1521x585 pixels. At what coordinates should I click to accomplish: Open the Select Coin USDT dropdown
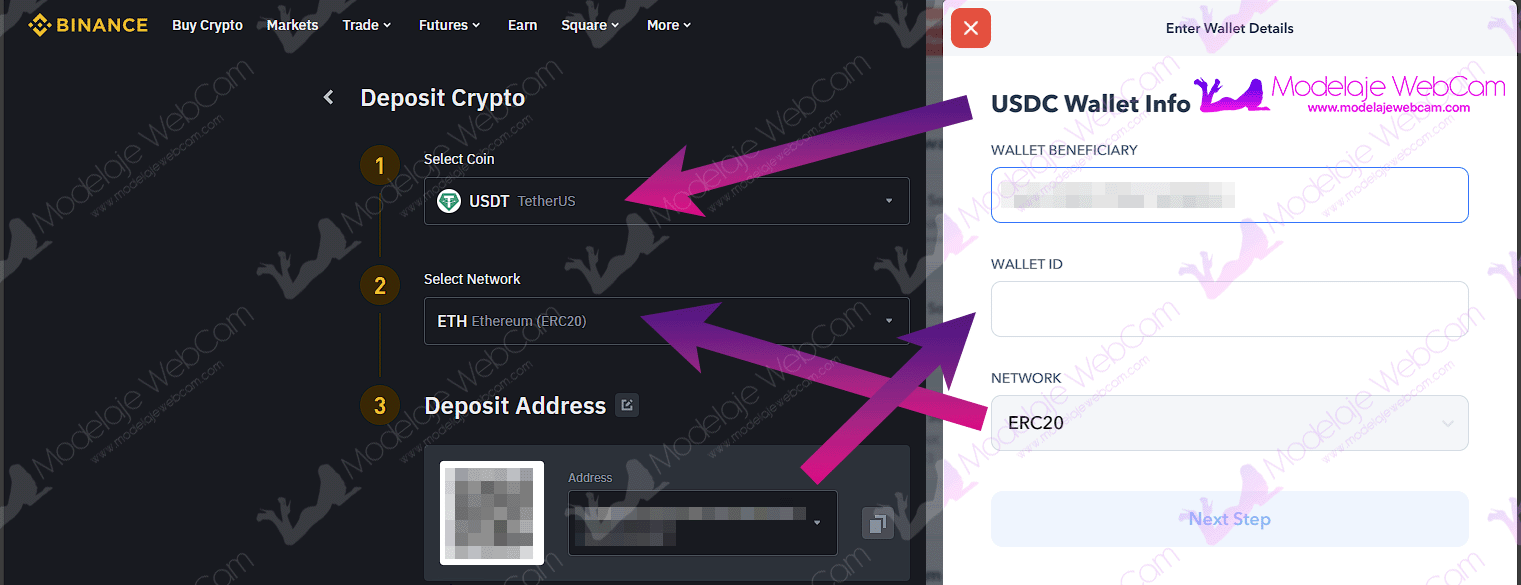click(x=667, y=201)
